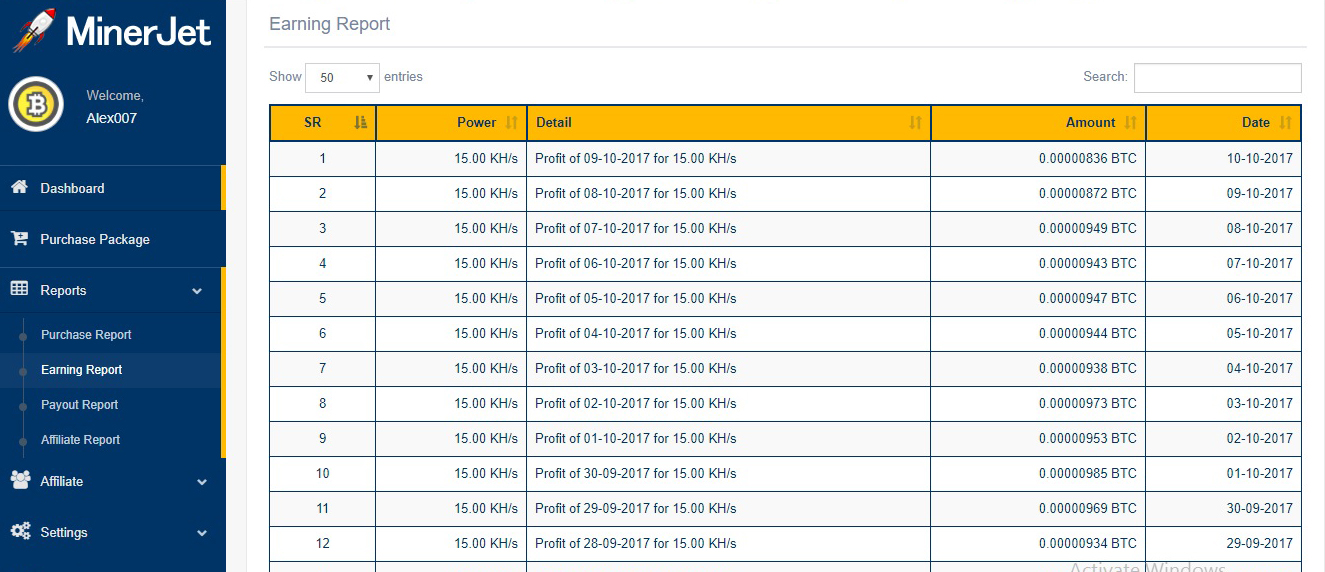The height and width of the screenshot is (572, 1325).
Task: Expand the Settings menu chevron
Action: pyautogui.click(x=202, y=533)
